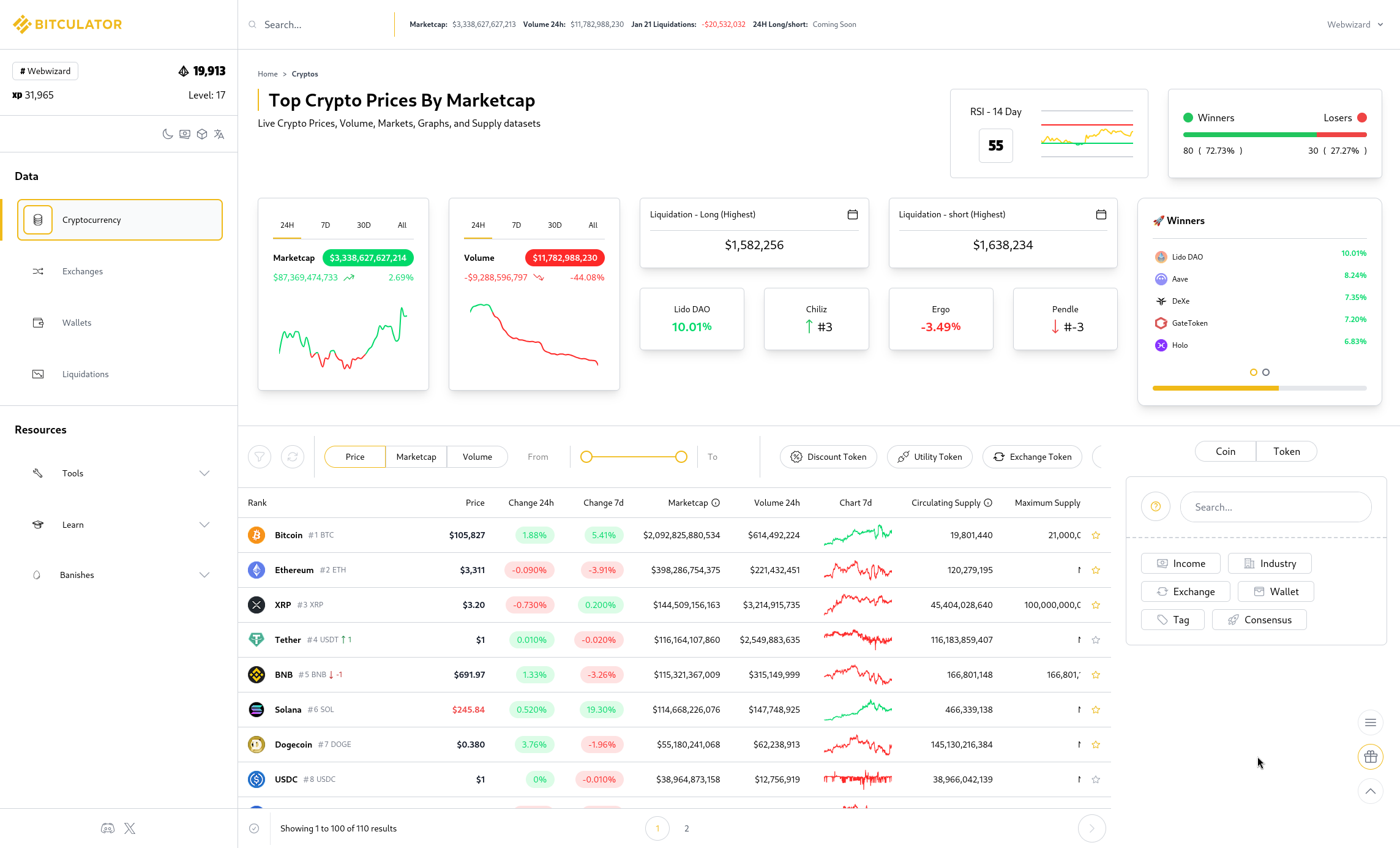Screen dimensions: 1400x848
Task: Select 30D tab on Marketcap card
Action: 364,225
